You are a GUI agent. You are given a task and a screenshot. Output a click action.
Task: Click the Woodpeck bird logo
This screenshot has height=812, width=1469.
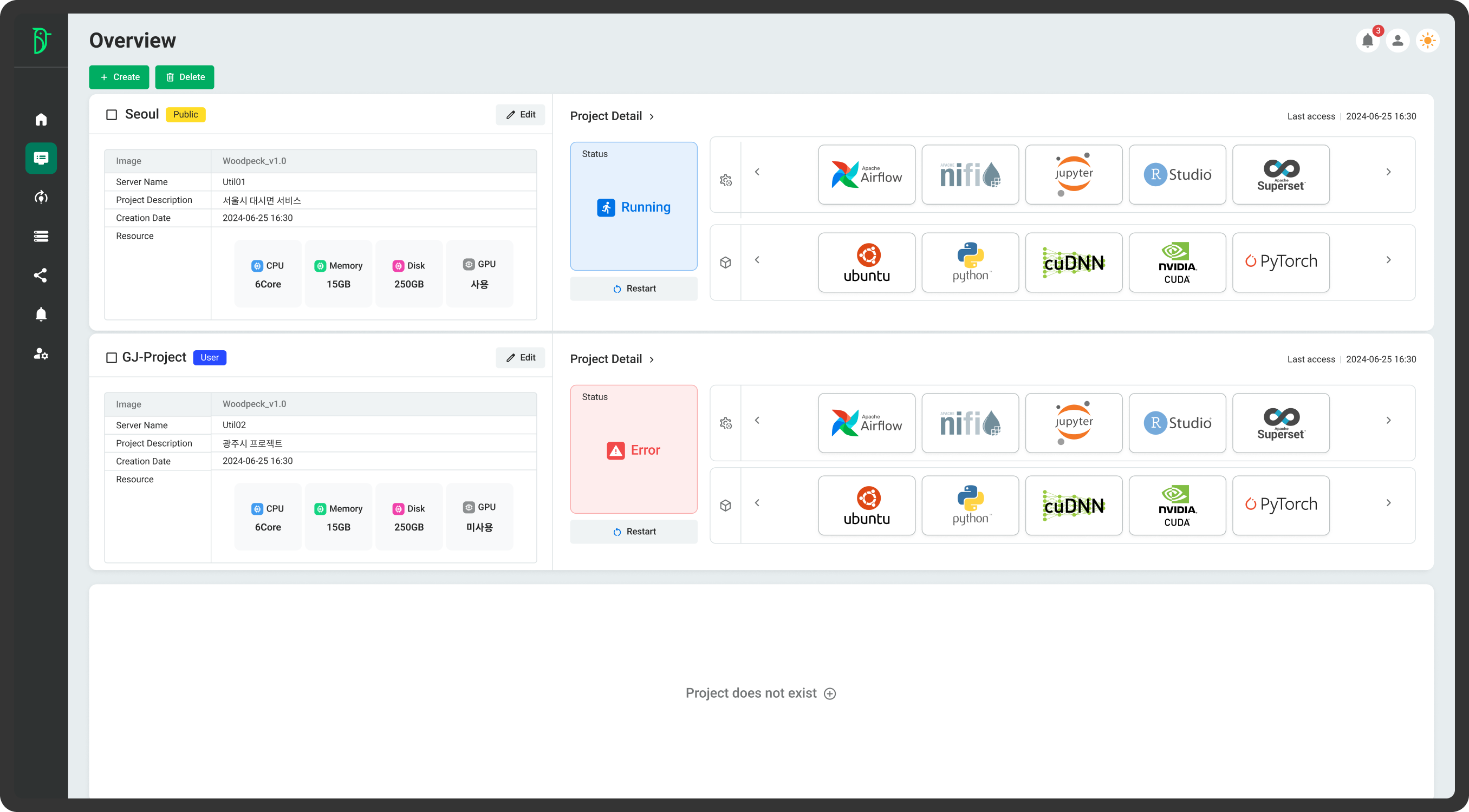coord(41,41)
